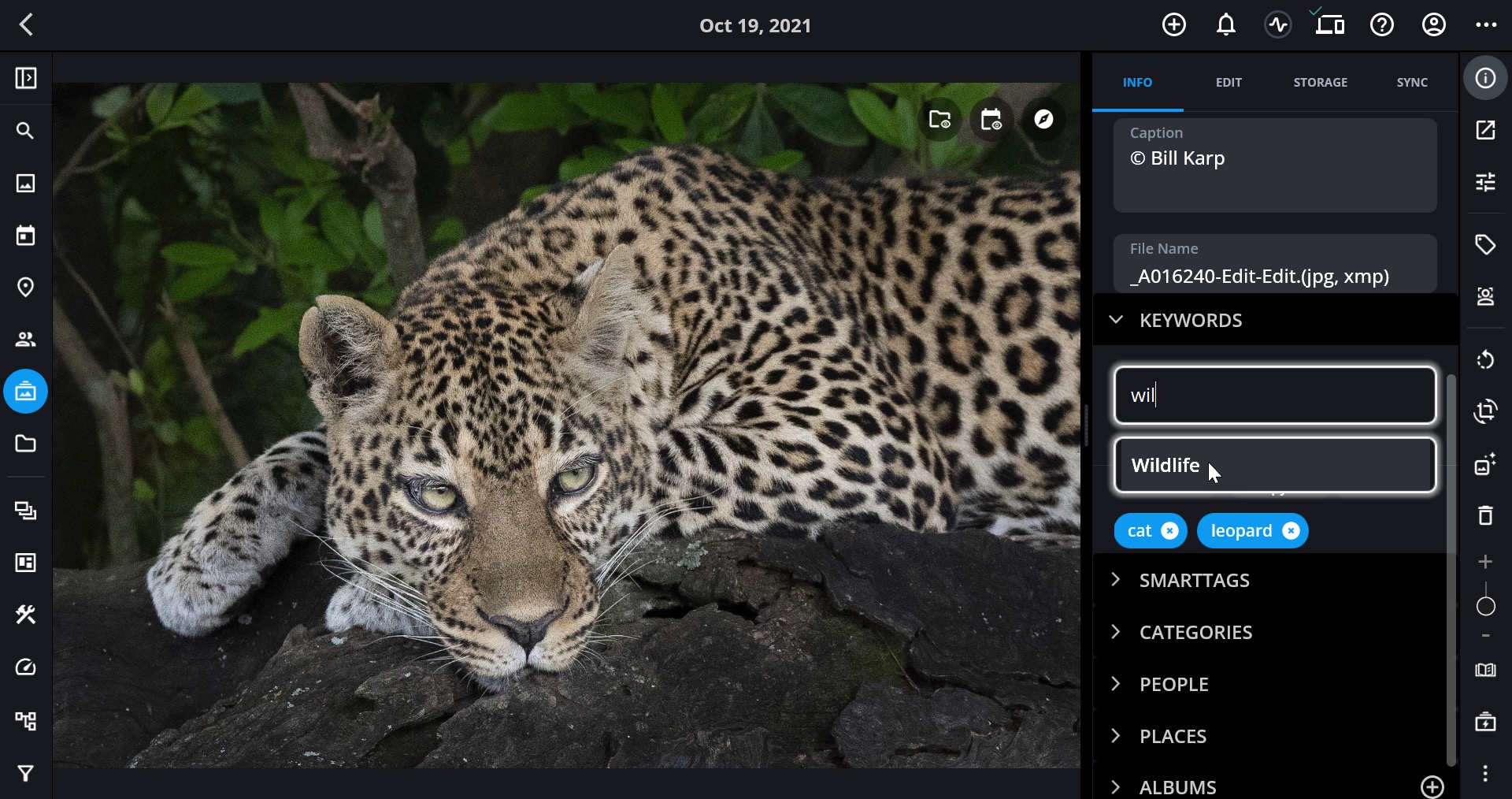This screenshot has height=799, width=1512.
Task: Click the zoom slider handle circle
Action: click(x=1485, y=606)
